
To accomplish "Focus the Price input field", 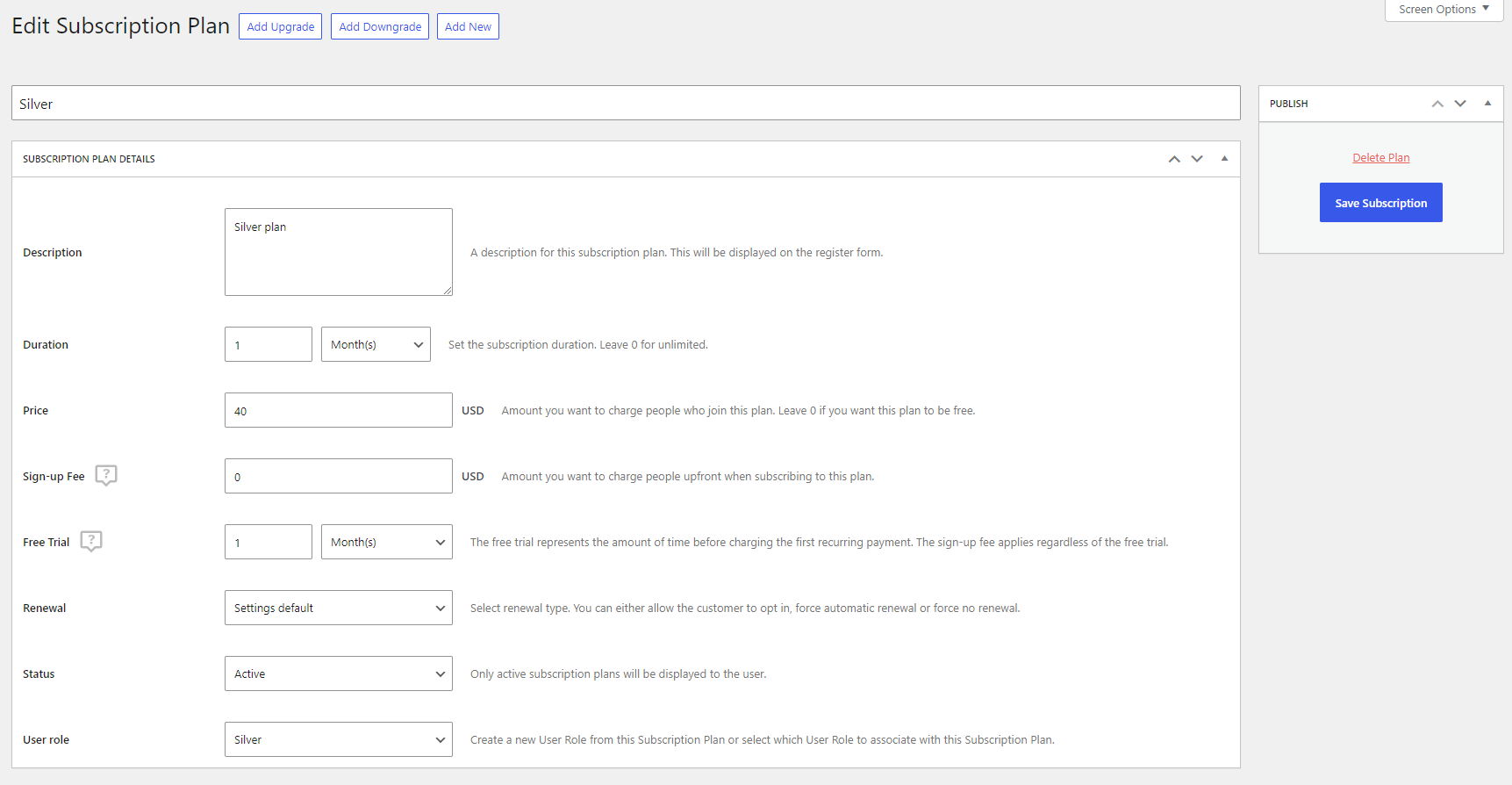I will (x=339, y=410).
